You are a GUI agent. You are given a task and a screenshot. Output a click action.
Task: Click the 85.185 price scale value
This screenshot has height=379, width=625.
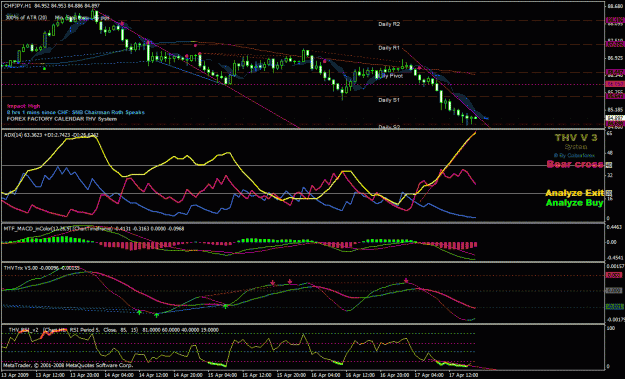point(614,110)
